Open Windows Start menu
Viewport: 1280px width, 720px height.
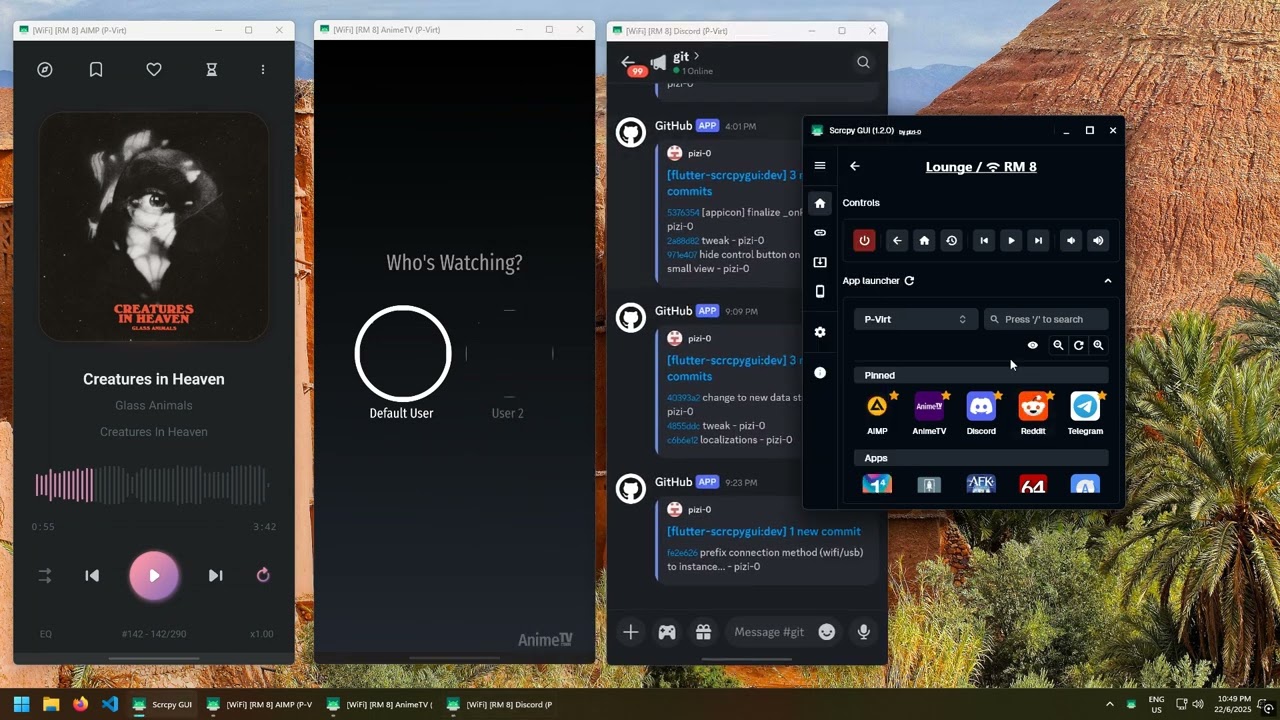coord(22,704)
